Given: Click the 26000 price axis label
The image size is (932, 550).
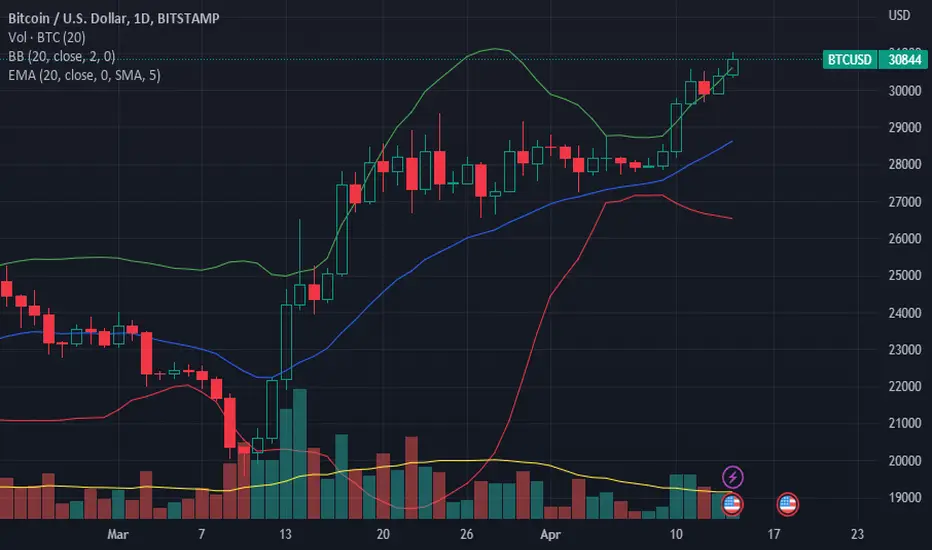Looking at the screenshot, I should 904,239.
